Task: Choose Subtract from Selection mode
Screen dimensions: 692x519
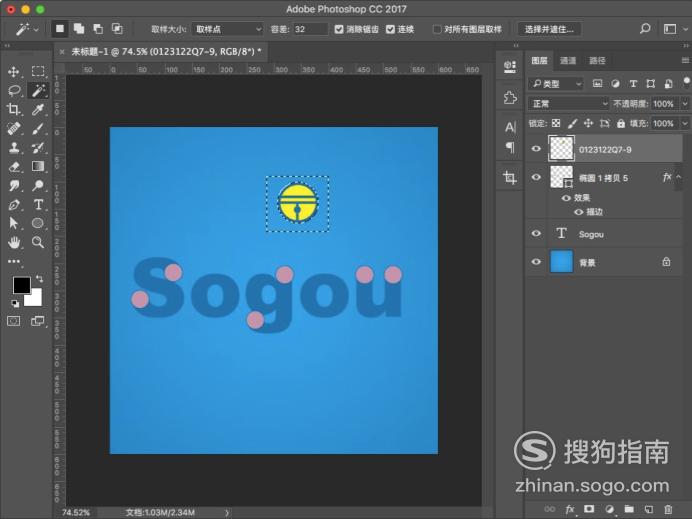Action: 98,29
